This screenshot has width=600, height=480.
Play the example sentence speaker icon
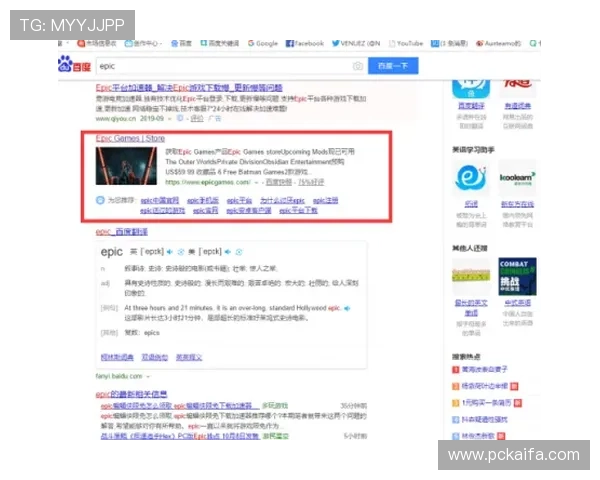click(346, 308)
